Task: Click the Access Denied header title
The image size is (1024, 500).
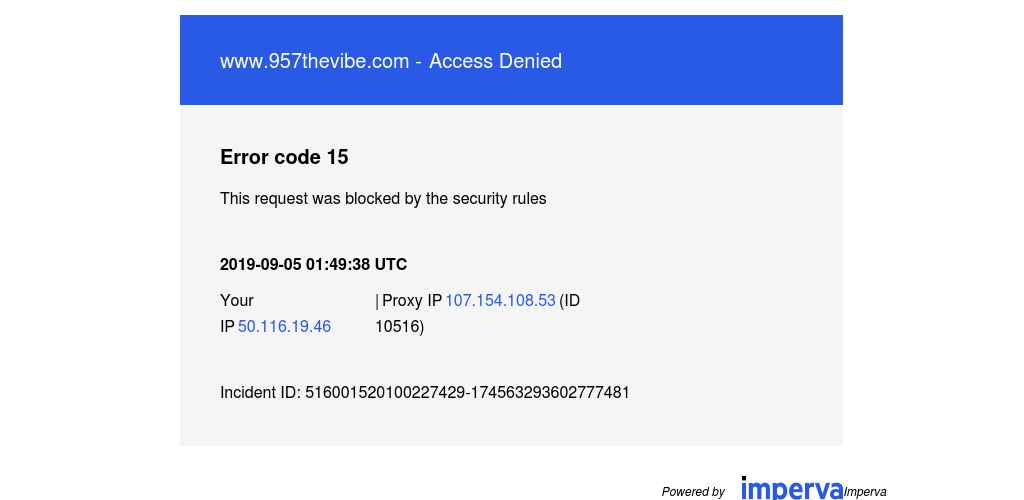Action: click(391, 61)
